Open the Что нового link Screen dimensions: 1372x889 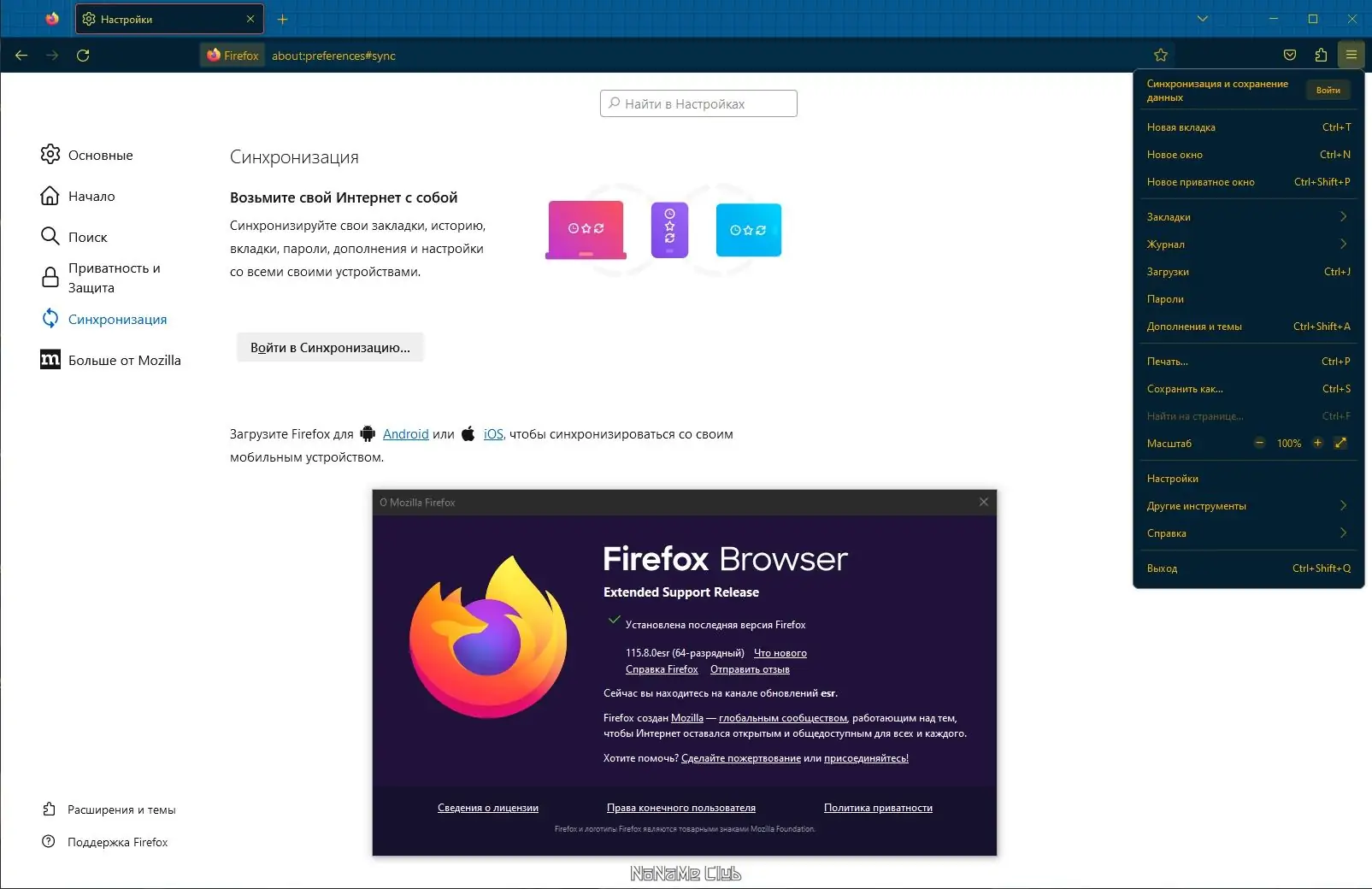780,653
